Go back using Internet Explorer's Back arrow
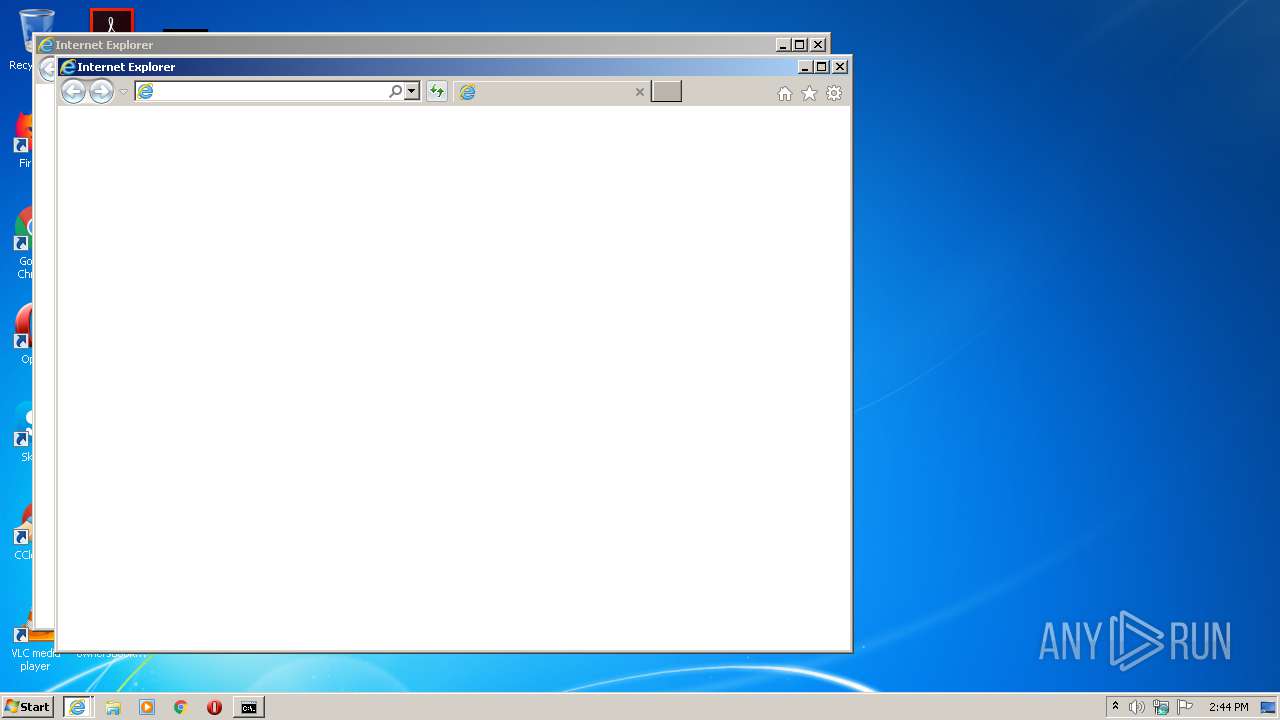The width and height of the screenshot is (1280, 720). 73,92
